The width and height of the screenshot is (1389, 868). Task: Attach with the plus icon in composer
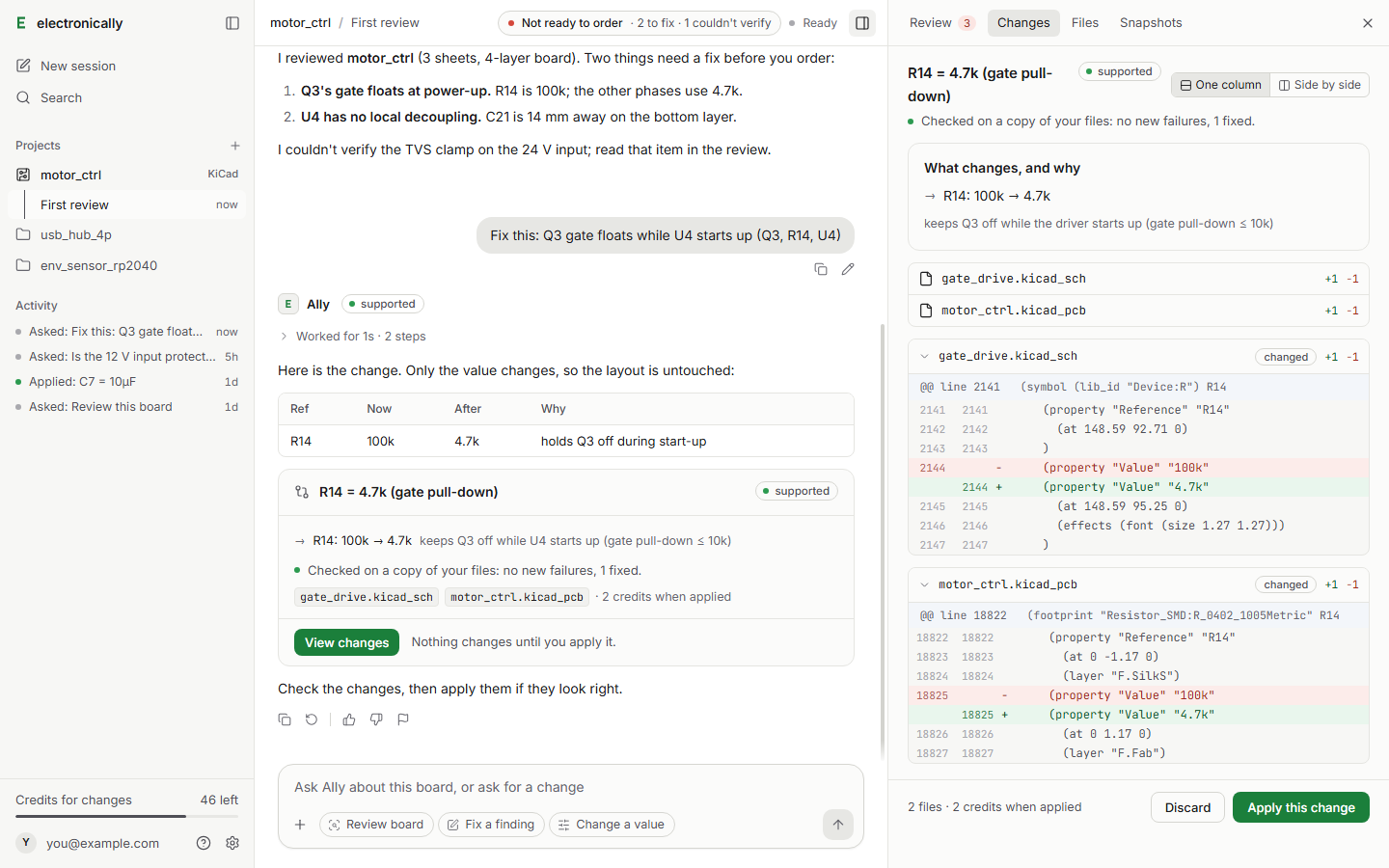[300, 825]
